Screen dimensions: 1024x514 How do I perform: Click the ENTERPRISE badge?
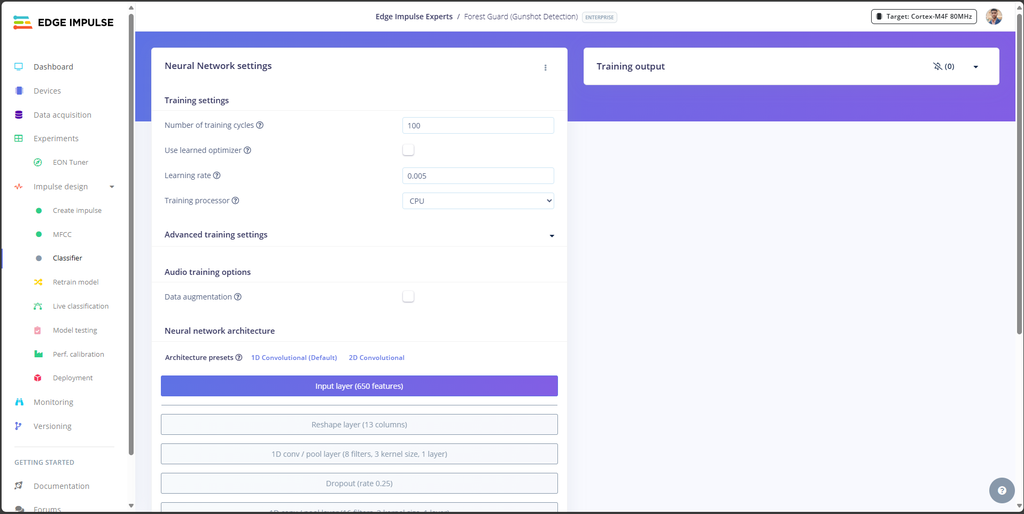pos(600,17)
